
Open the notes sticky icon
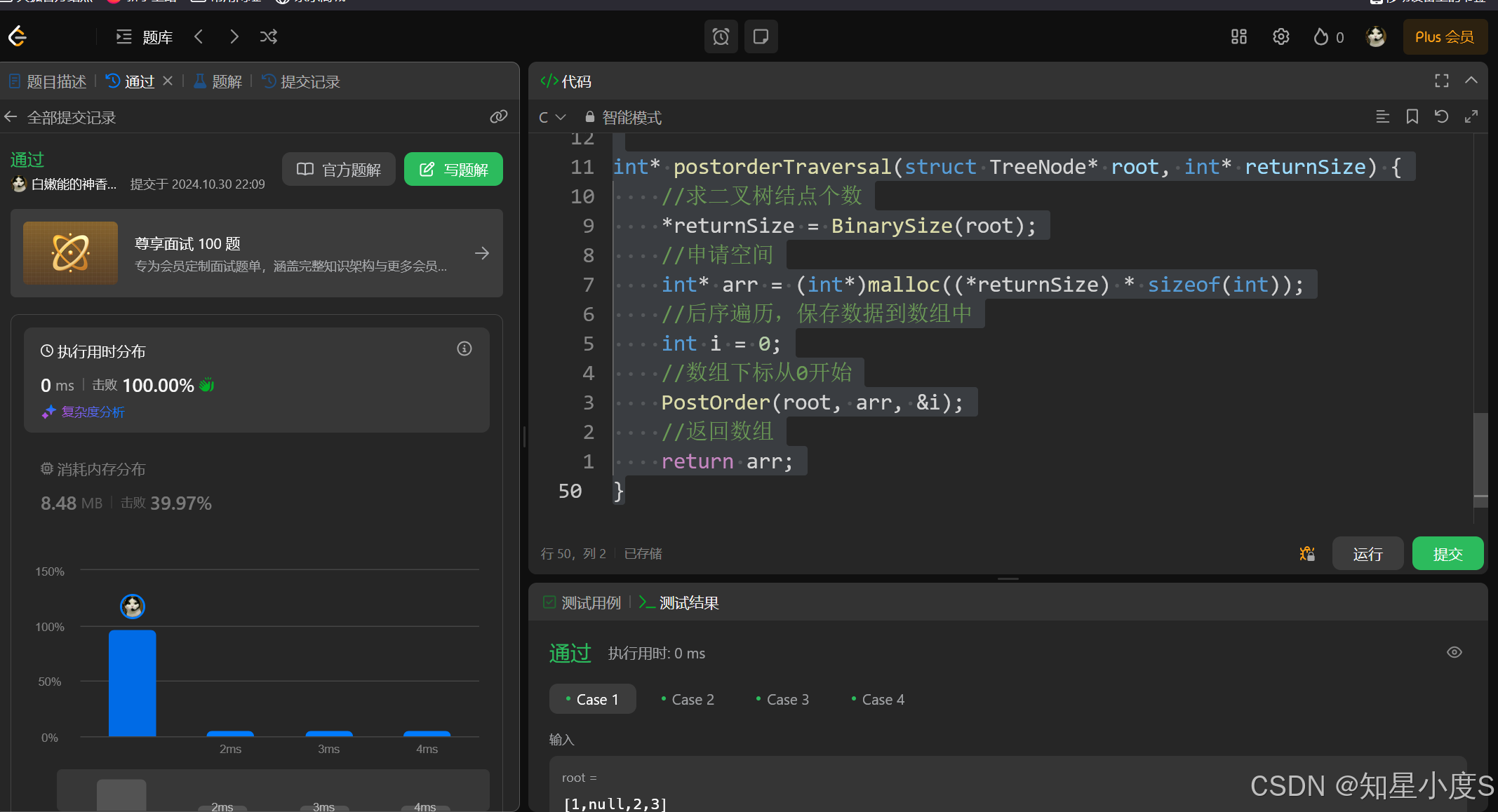761,36
